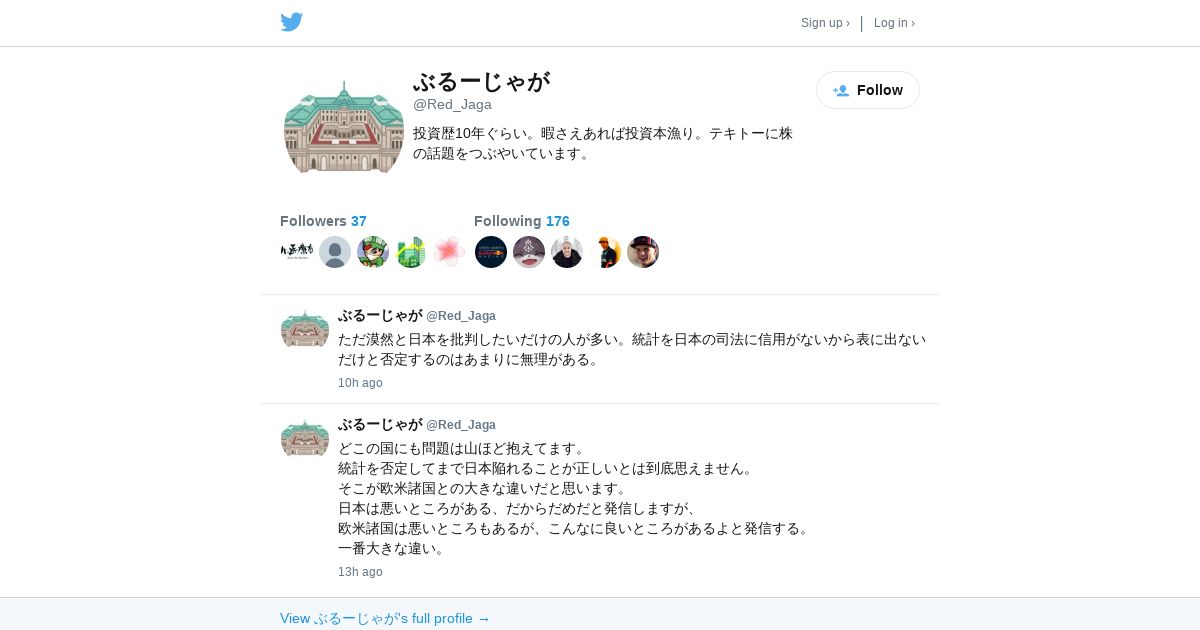Select the last following avatar with helmet
The height and width of the screenshot is (630, 1200).
point(643,252)
